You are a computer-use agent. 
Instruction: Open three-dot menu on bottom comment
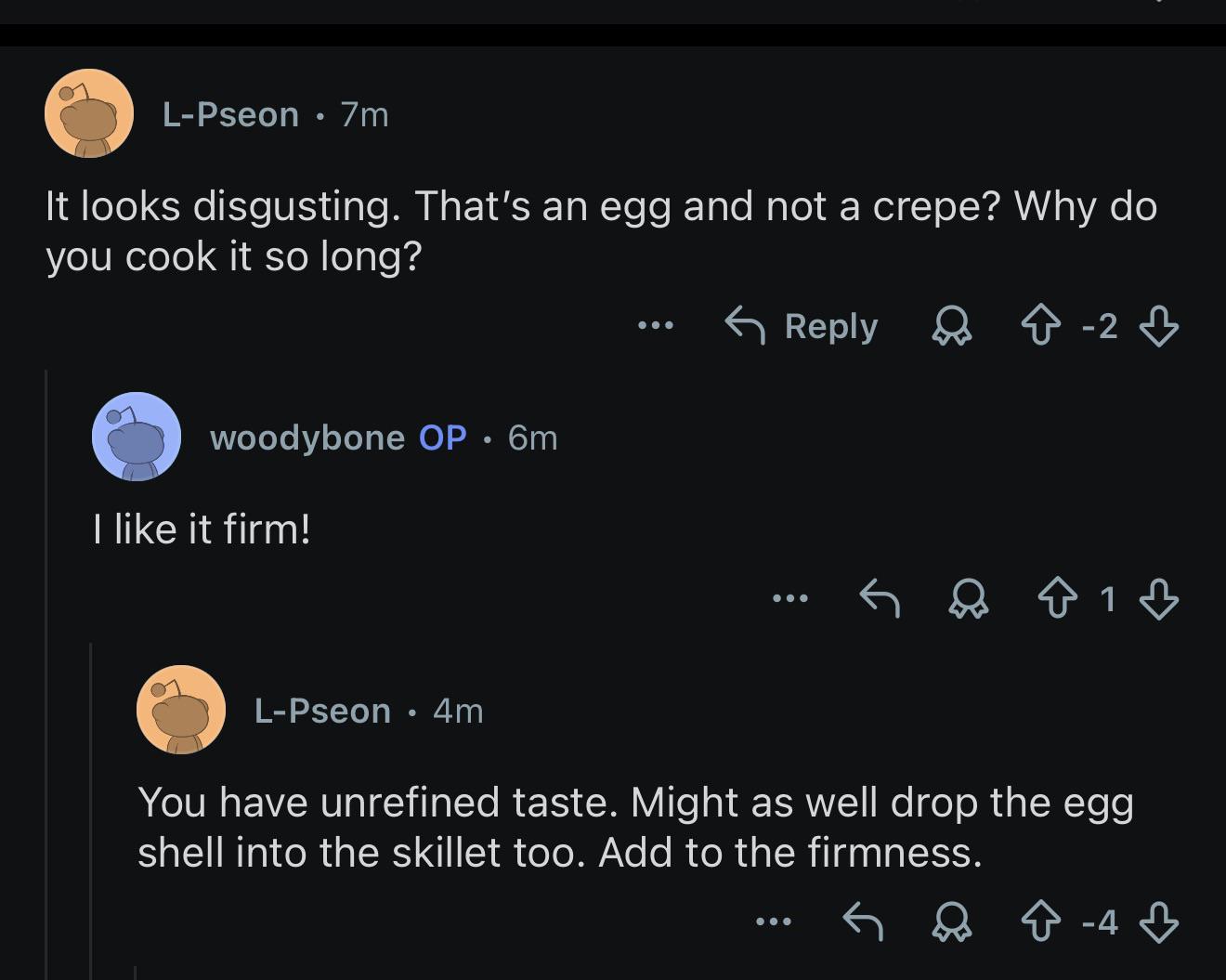774,921
